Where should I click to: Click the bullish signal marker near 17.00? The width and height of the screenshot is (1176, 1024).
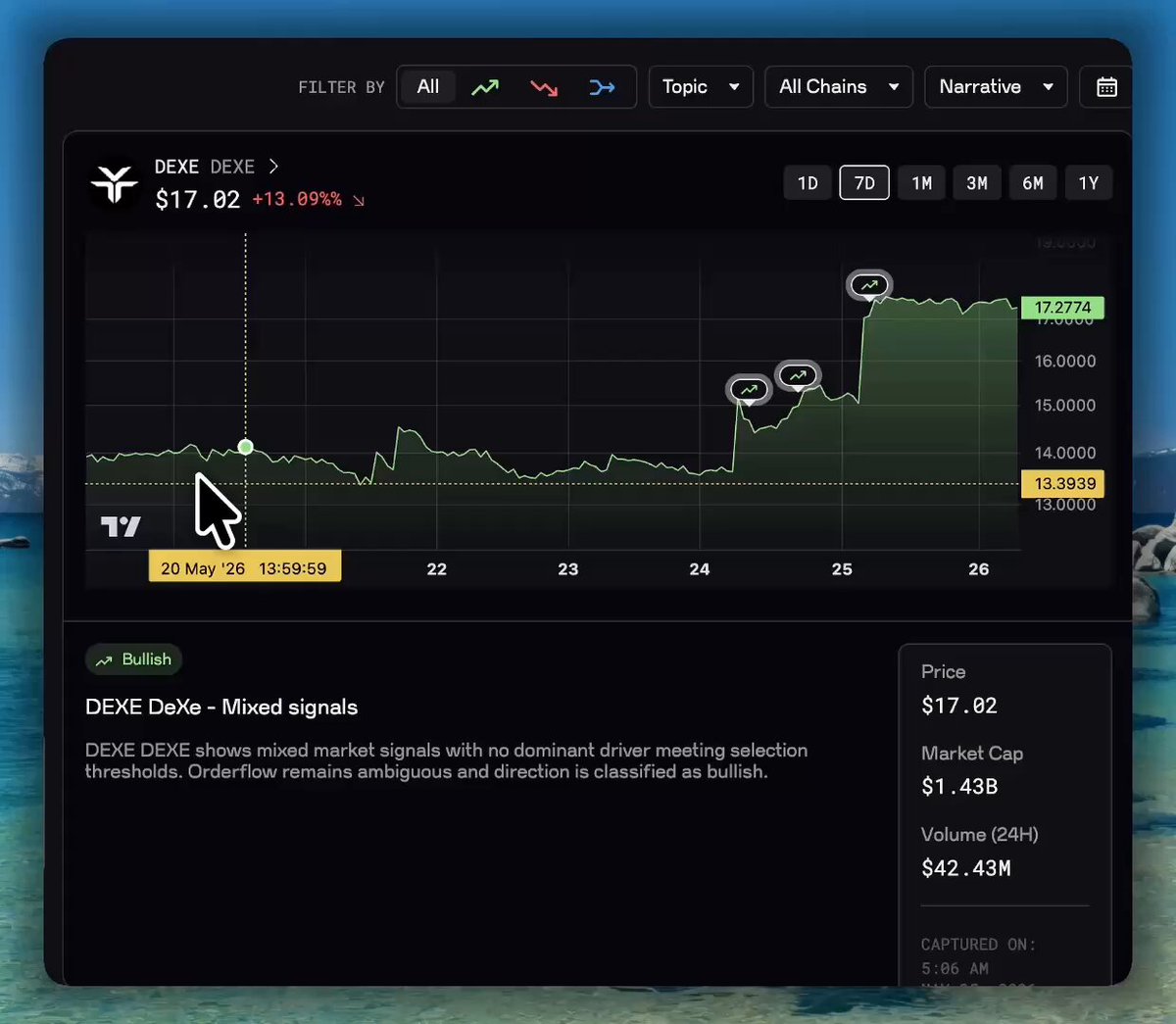(869, 285)
